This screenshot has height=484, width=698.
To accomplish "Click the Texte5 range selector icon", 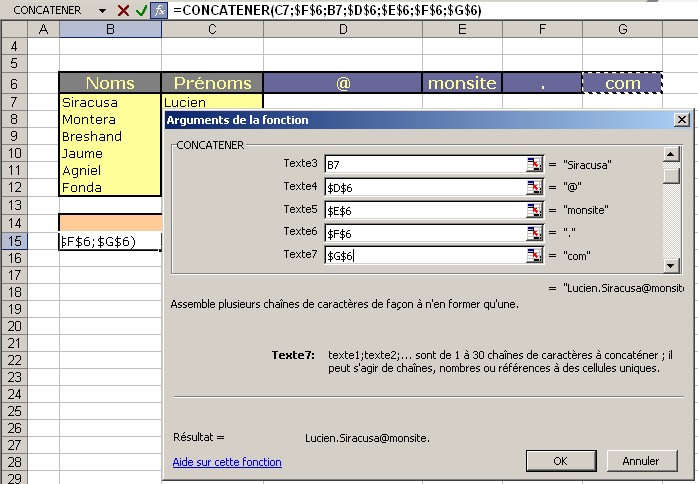I will (535, 210).
